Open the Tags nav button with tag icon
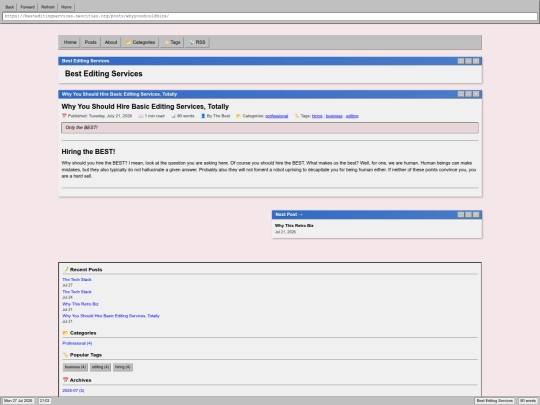The width and height of the screenshot is (540, 405). pyautogui.click(x=172, y=42)
